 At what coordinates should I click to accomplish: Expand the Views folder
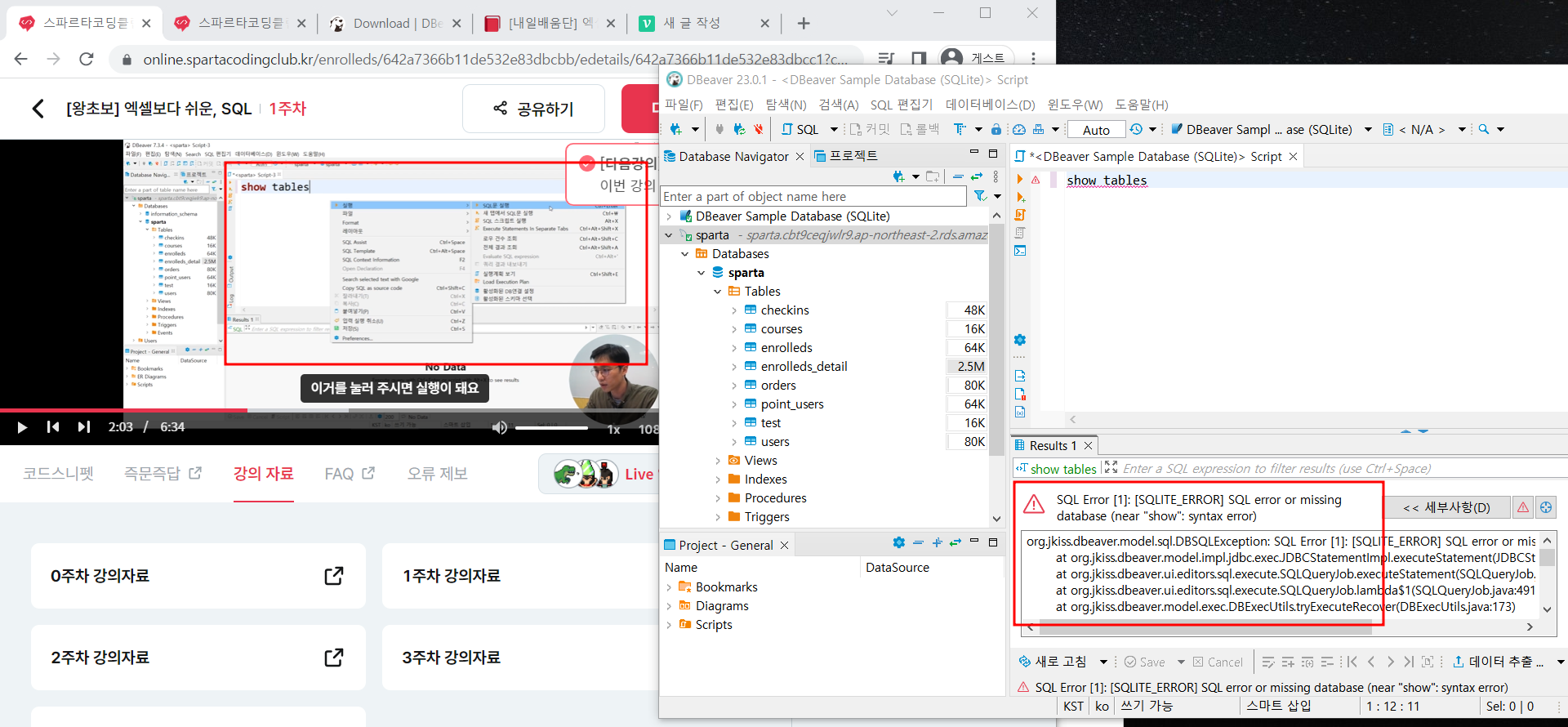click(x=717, y=461)
